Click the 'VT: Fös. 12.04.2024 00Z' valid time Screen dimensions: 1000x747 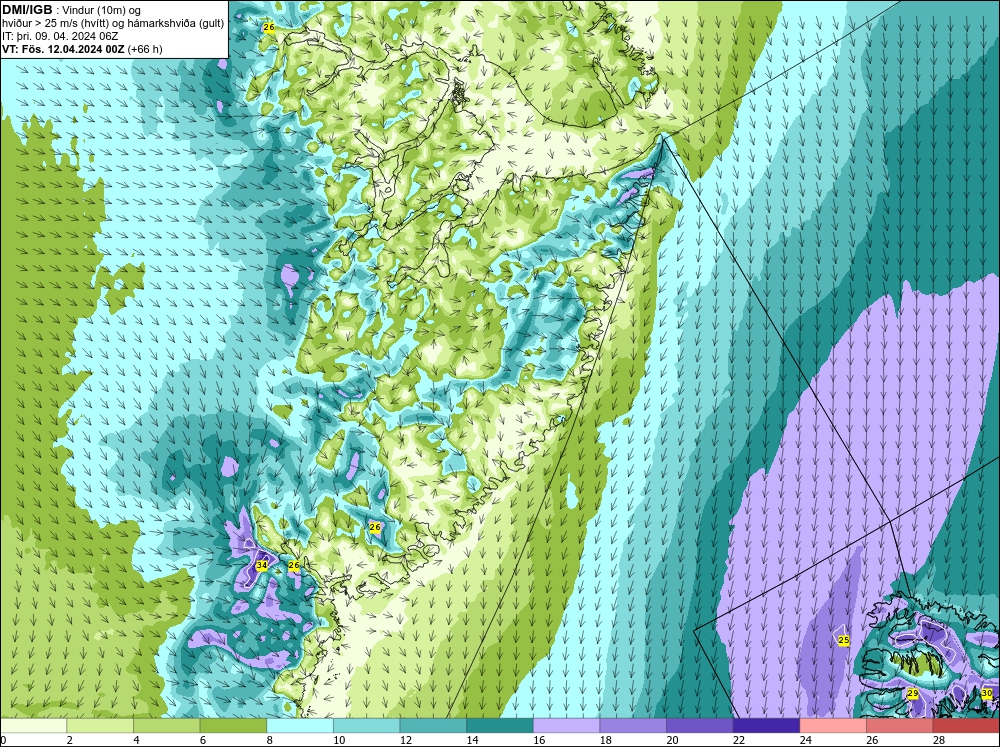click(64, 49)
